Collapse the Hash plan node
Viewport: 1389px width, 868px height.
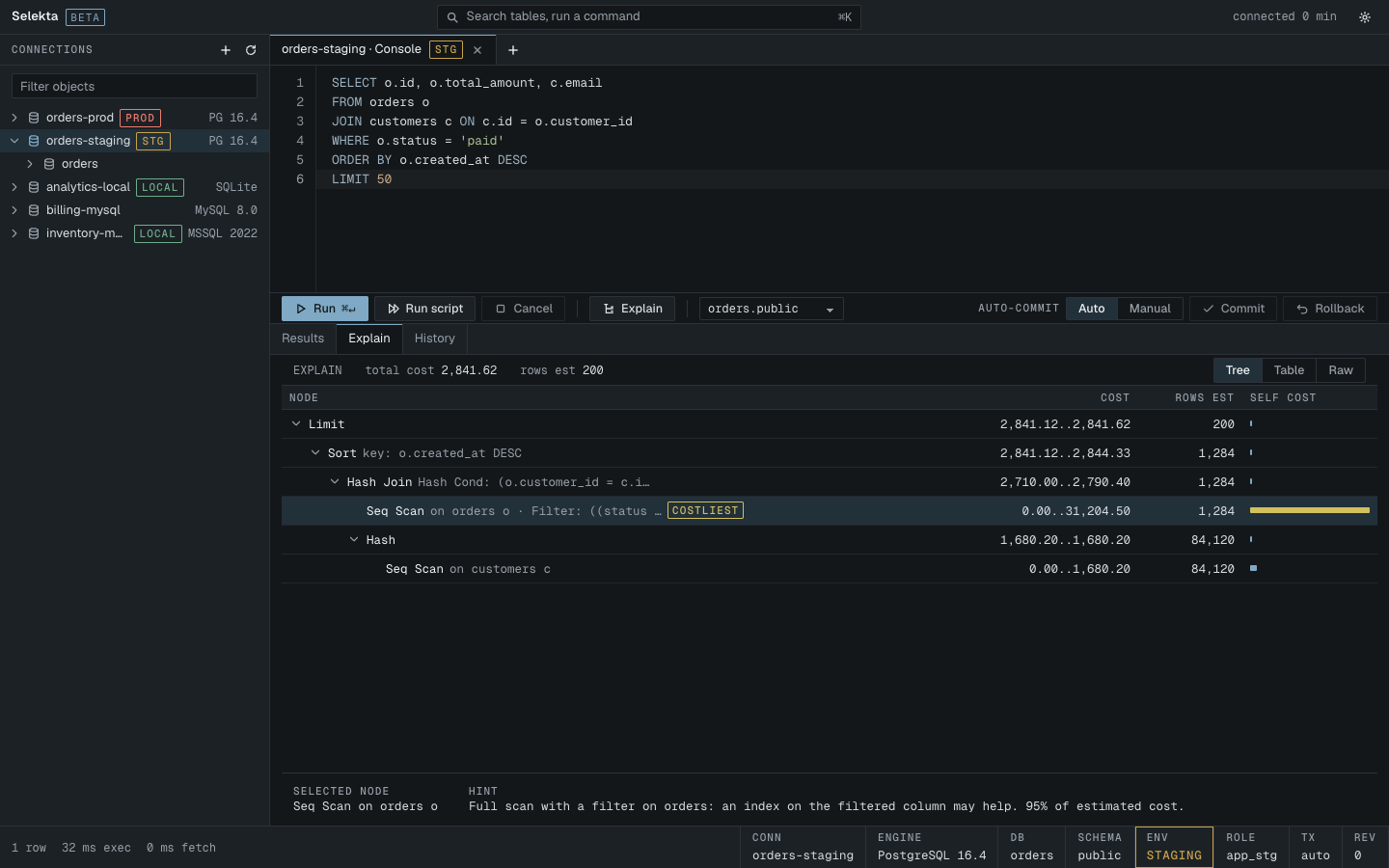(354, 539)
